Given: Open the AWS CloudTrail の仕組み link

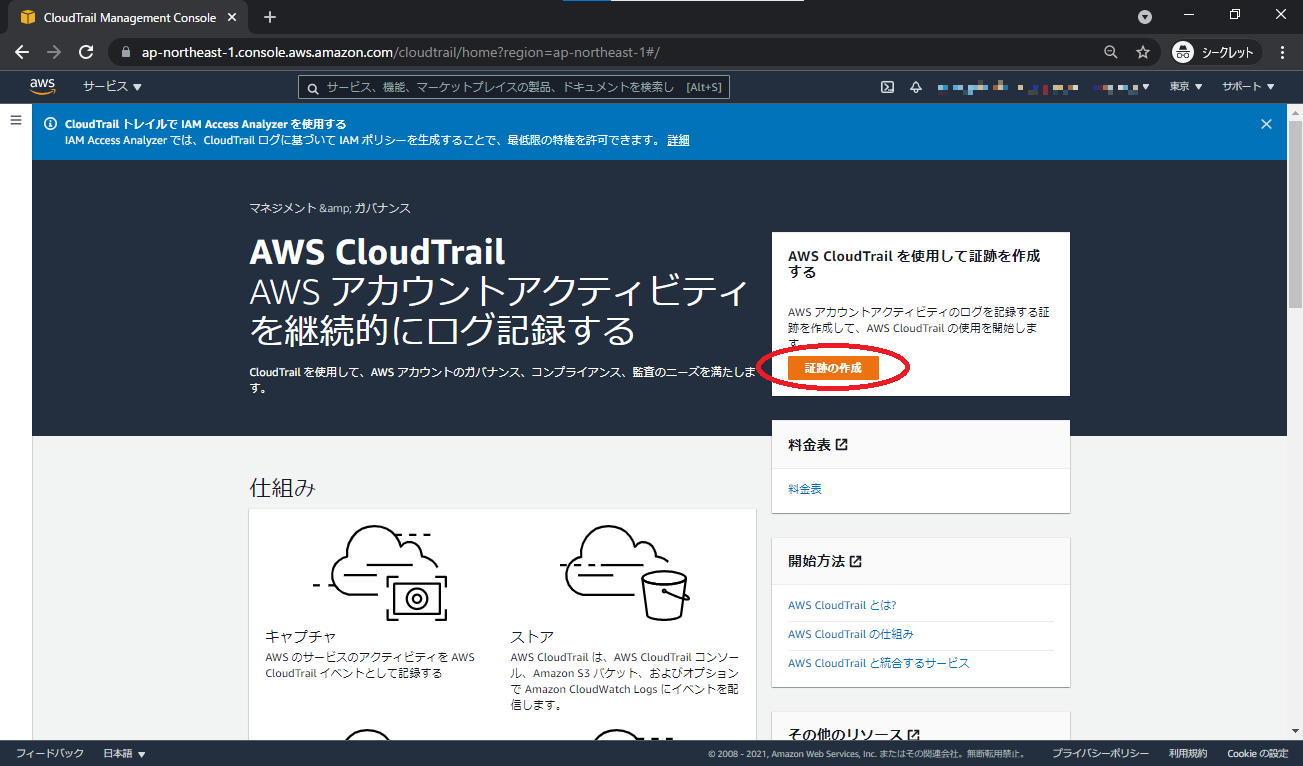Looking at the screenshot, I should click(851, 634).
